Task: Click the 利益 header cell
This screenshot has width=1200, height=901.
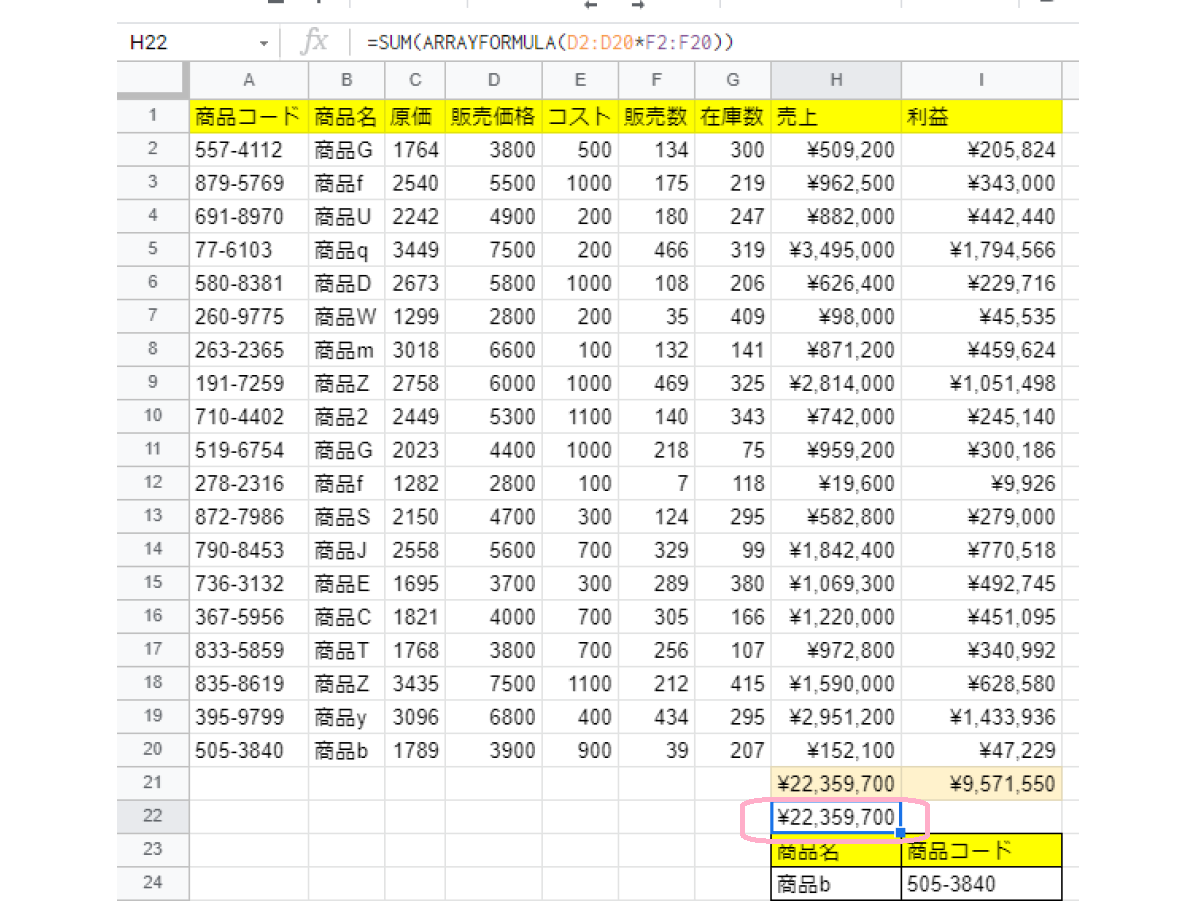Action: pos(981,116)
